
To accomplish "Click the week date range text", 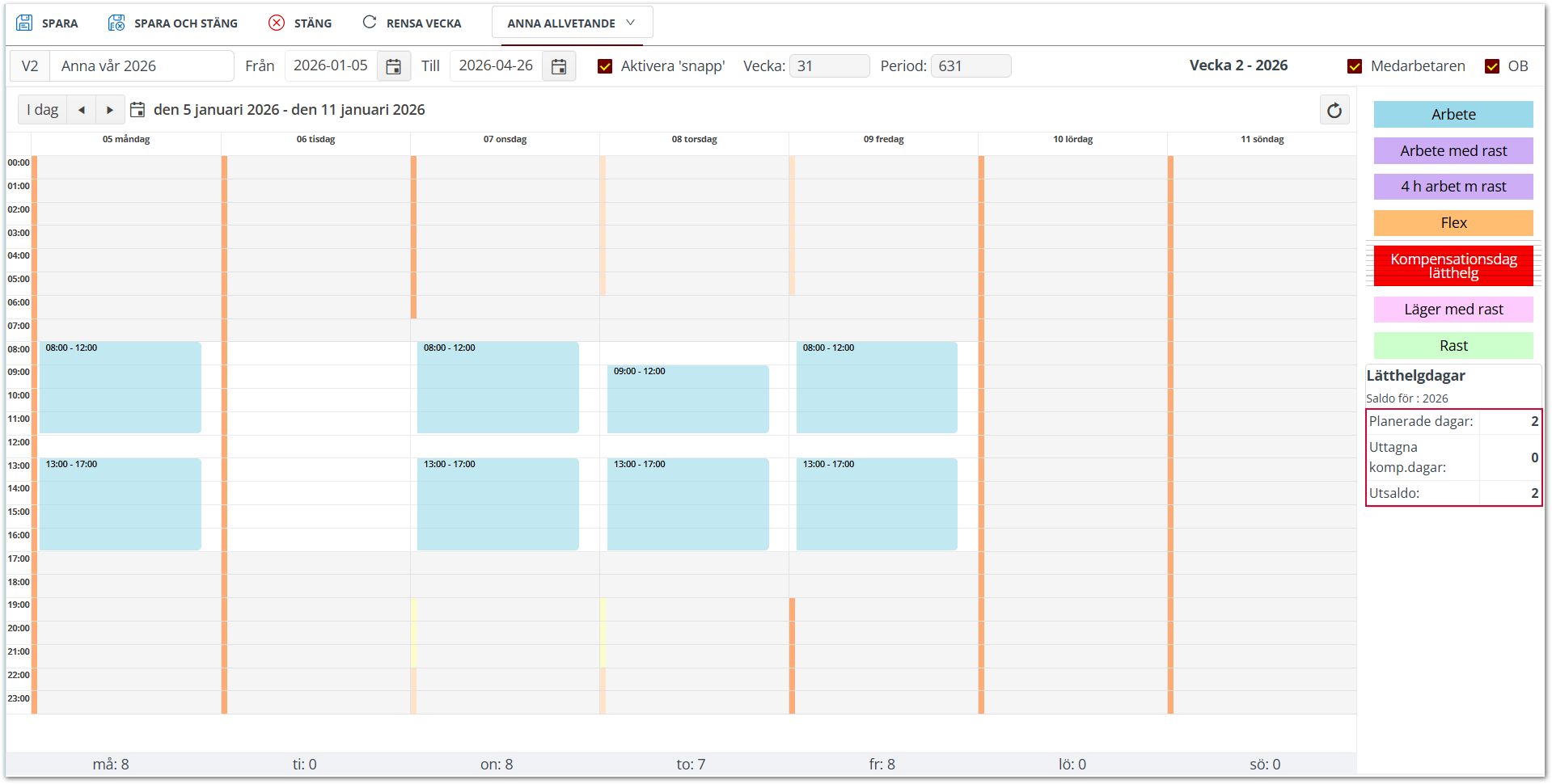I will (289, 110).
